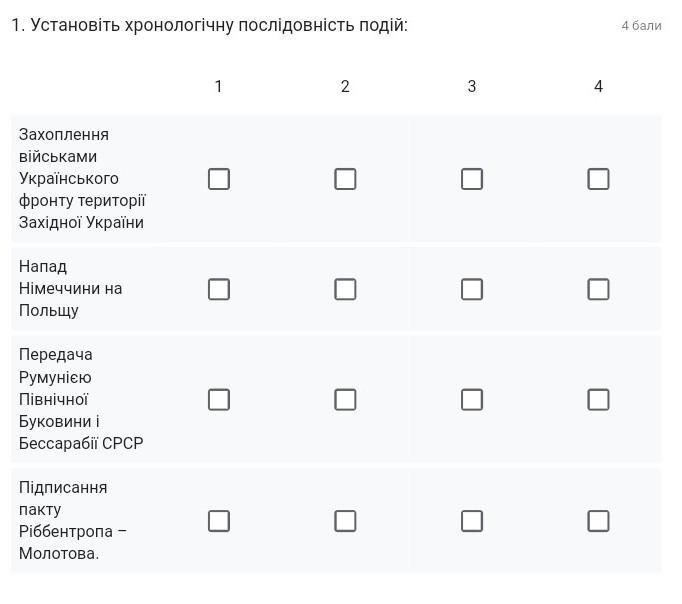Click the '4 бали' points label
This screenshot has width=682, height=604.
(641, 25)
